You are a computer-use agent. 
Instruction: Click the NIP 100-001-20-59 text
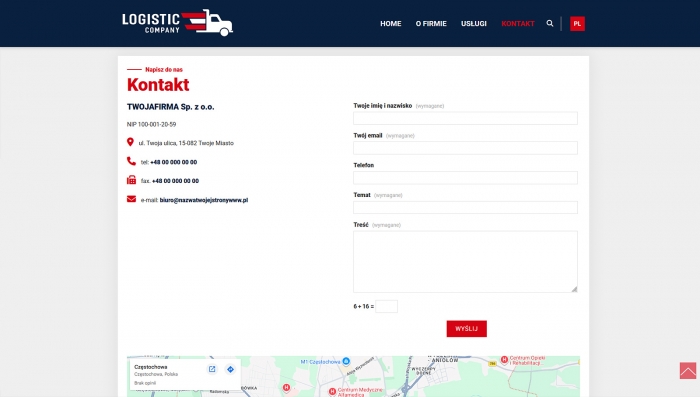click(x=151, y=124)
